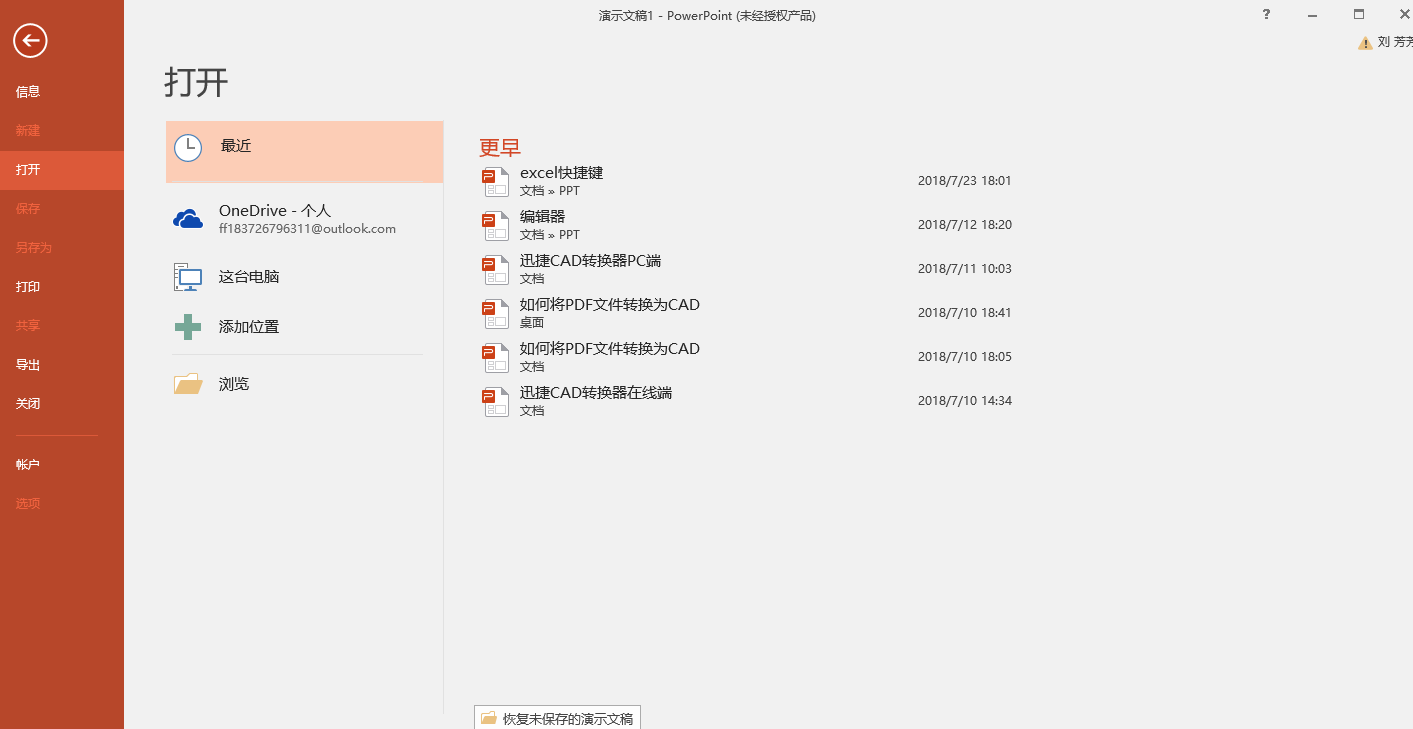The width and height of the screenshot is (1413, 729).
Task: Click 恢复未保存的演示文稿 button
Action: point(557,718)
